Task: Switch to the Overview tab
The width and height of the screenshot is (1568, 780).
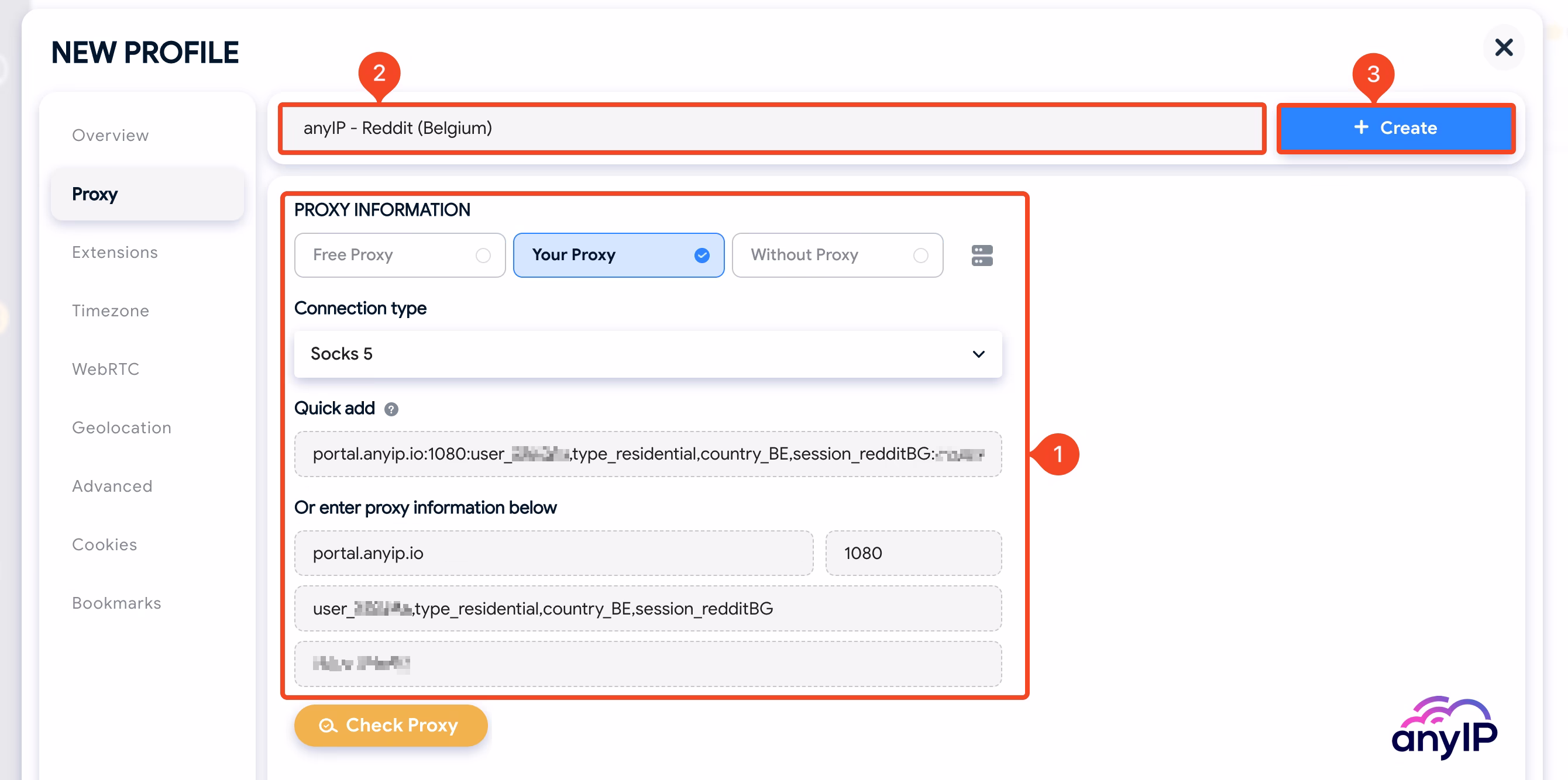Action: point(110,135)
